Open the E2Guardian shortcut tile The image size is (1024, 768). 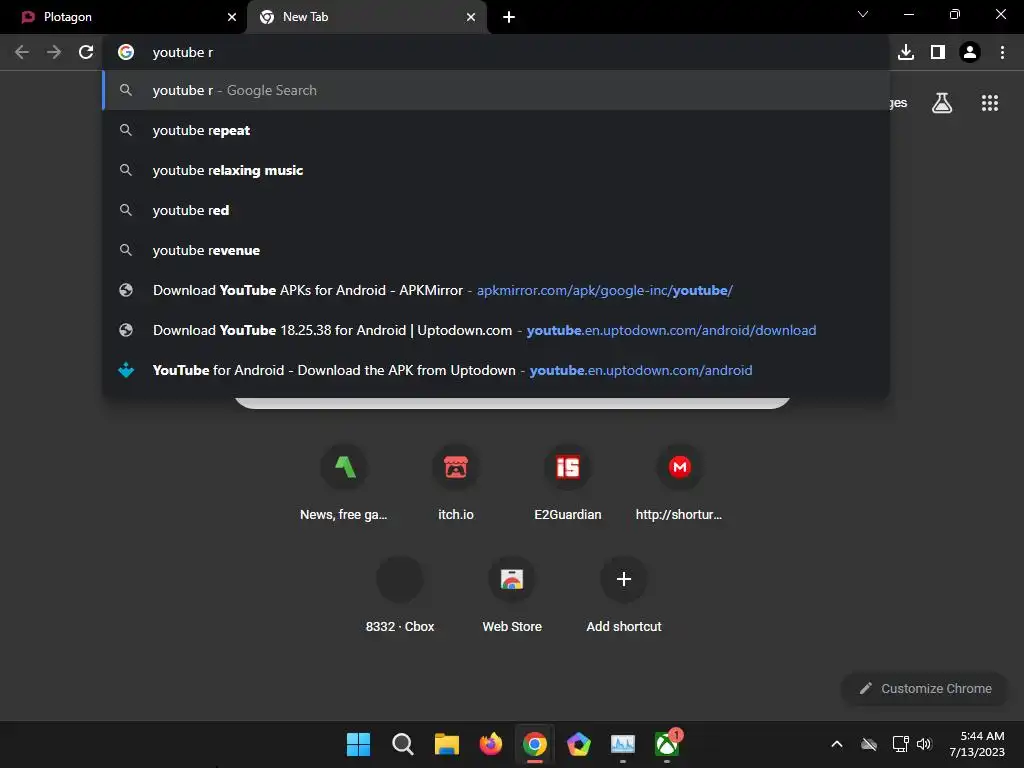pos(568,483)
